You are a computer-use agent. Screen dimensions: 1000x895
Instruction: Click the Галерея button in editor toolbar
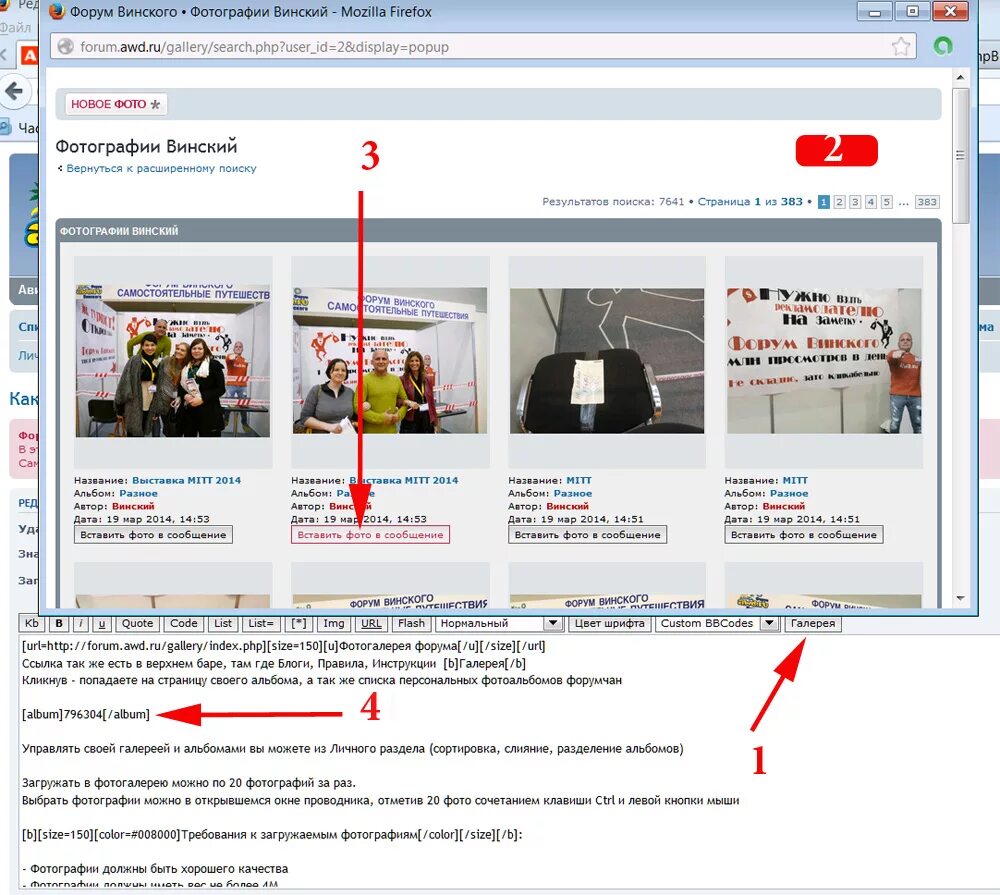813,623
